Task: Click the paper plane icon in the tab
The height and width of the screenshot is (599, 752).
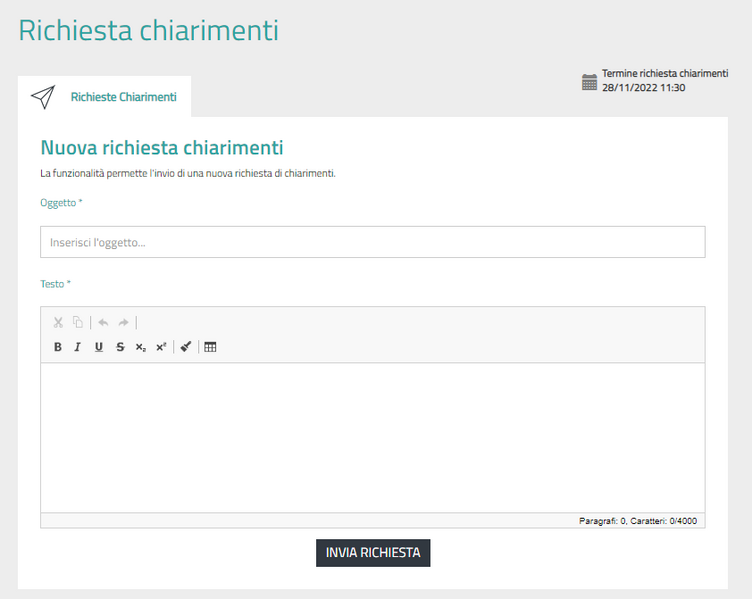Action: tap(42, 97)
